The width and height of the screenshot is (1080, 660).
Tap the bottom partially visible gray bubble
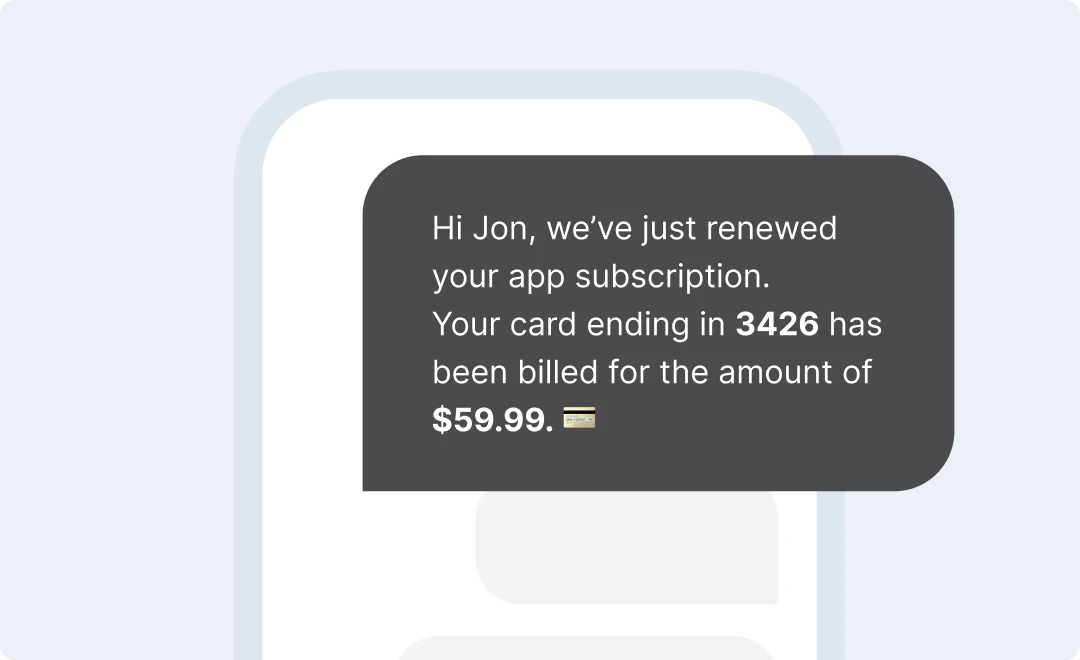[x=585, y=648]
